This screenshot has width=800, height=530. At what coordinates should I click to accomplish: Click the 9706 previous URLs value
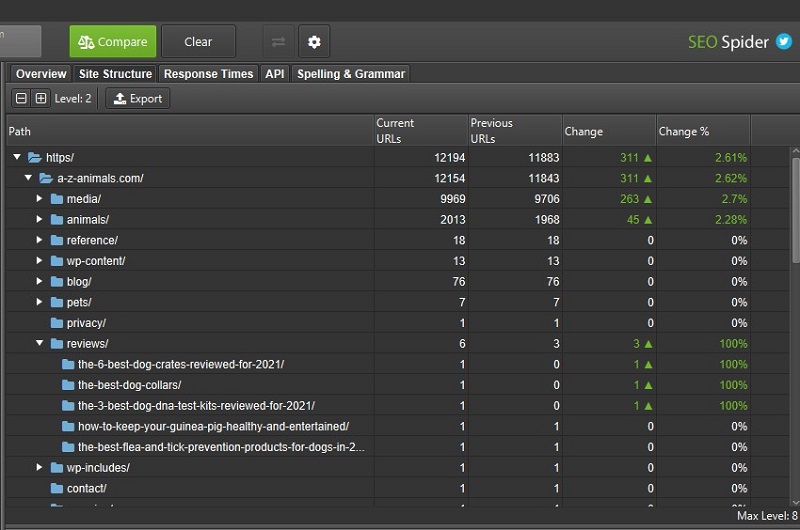(x=546, y=199)
